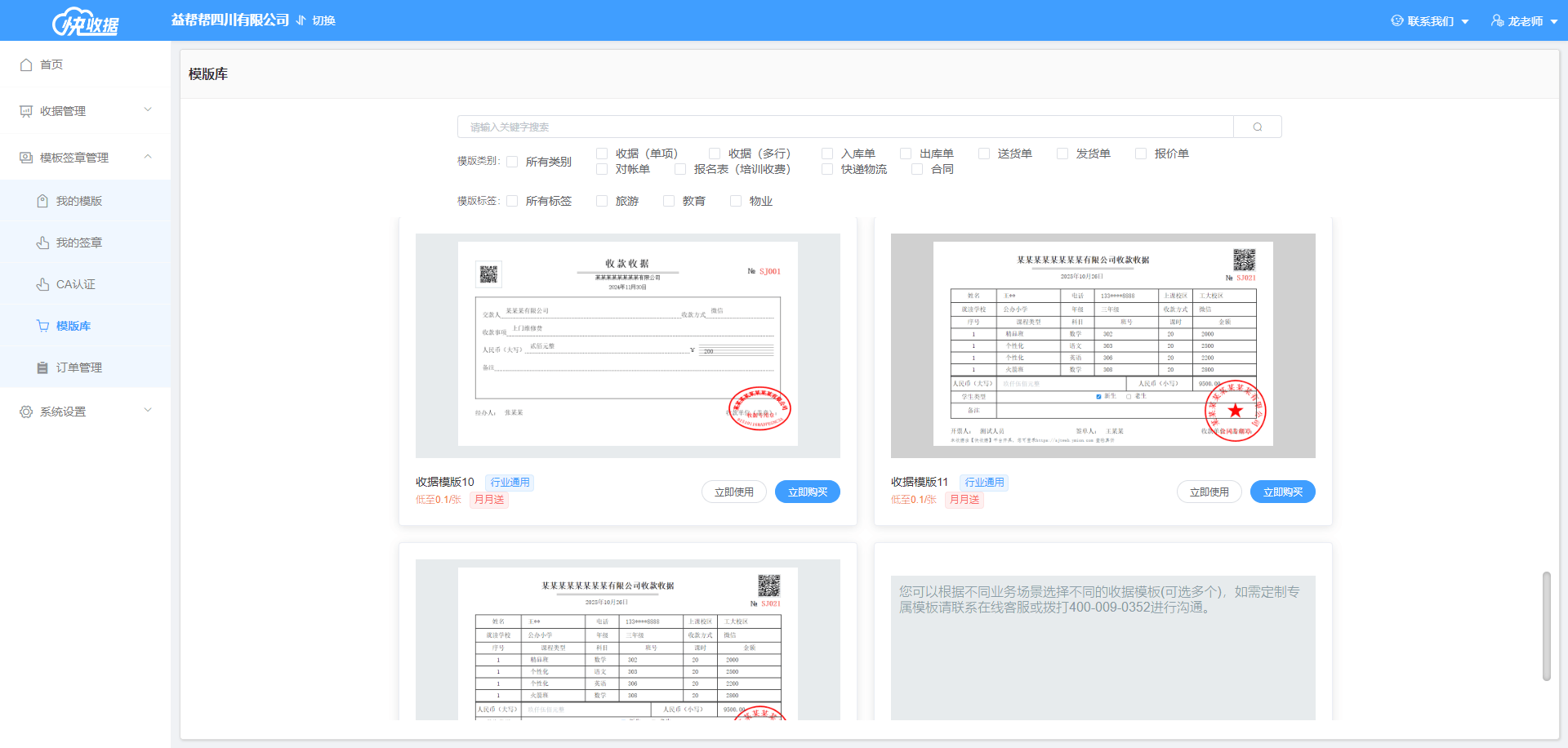
Task: Click the 快收据 logo in header
Action: pyautogui.click(x=86, y=22)
